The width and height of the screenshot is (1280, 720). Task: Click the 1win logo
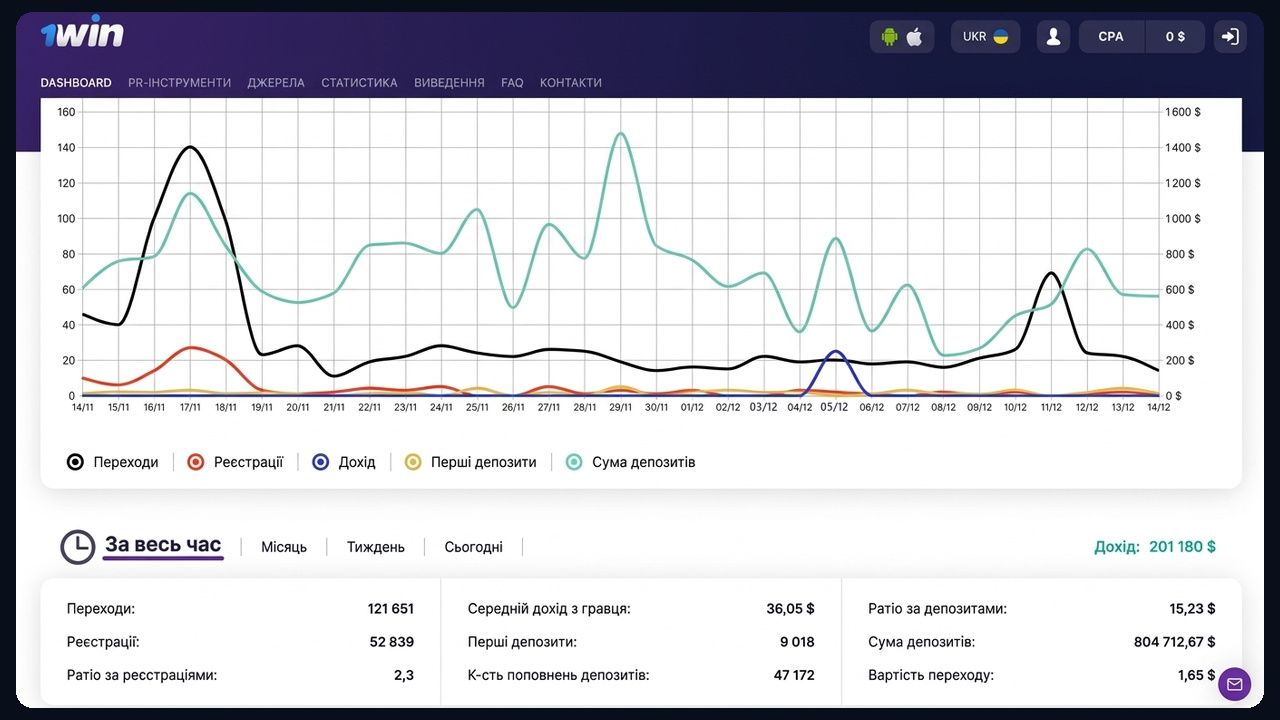(82, 32)
